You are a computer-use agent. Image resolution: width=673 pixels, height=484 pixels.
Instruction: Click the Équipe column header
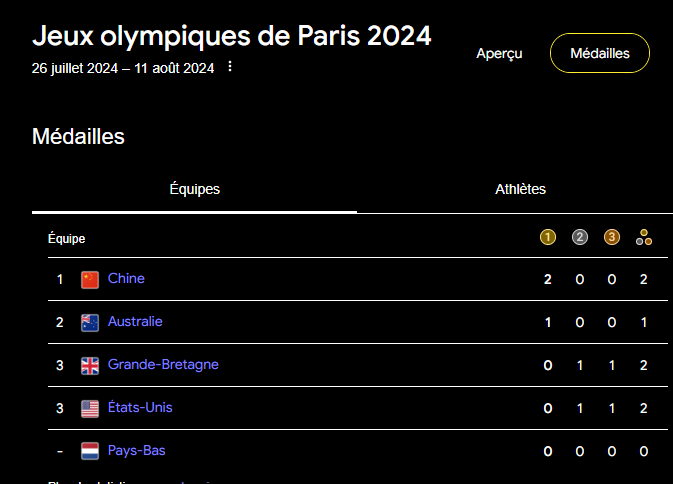pos(66,238)
